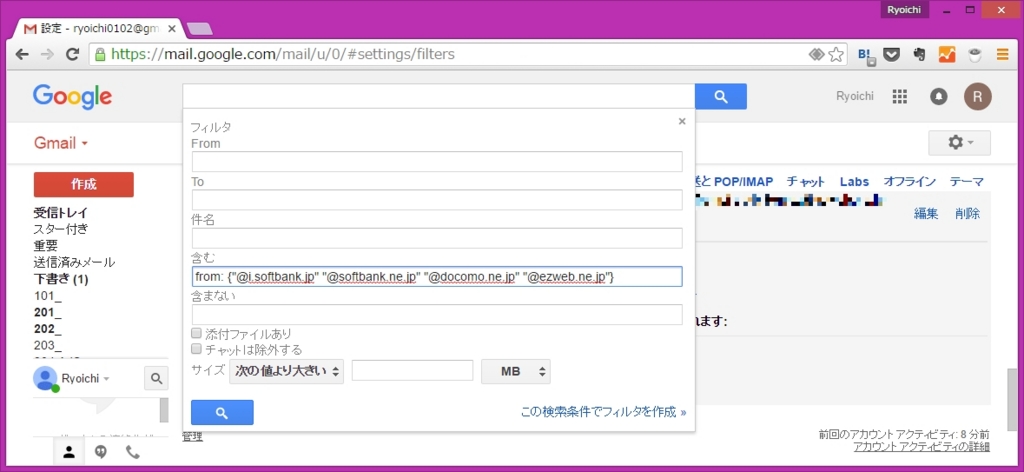1024x472 pixels.
Task: Switch to the テーマ settings tab
Action: [x=967, y=181]
